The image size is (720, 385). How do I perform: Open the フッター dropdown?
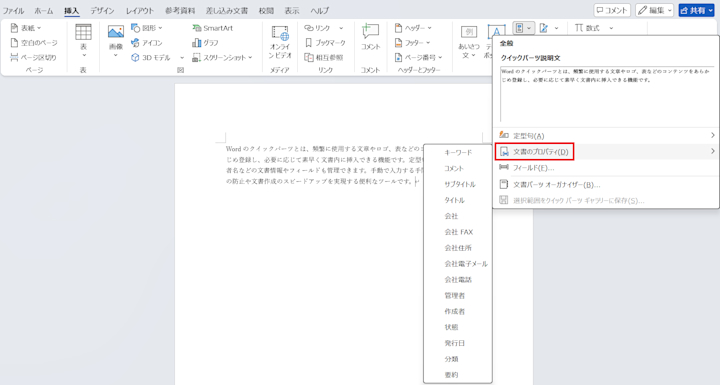pos(412,43)
